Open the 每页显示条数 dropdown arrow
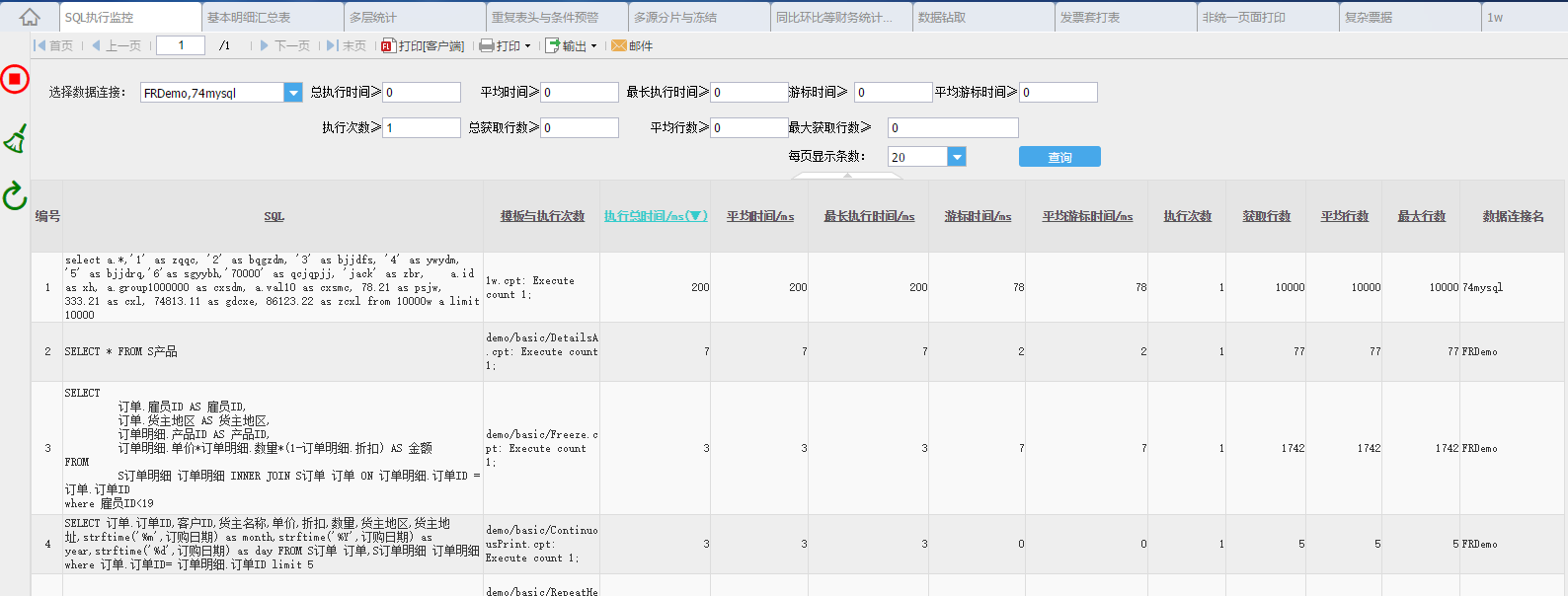This screenshot has width=1568, height=596. 957,157
